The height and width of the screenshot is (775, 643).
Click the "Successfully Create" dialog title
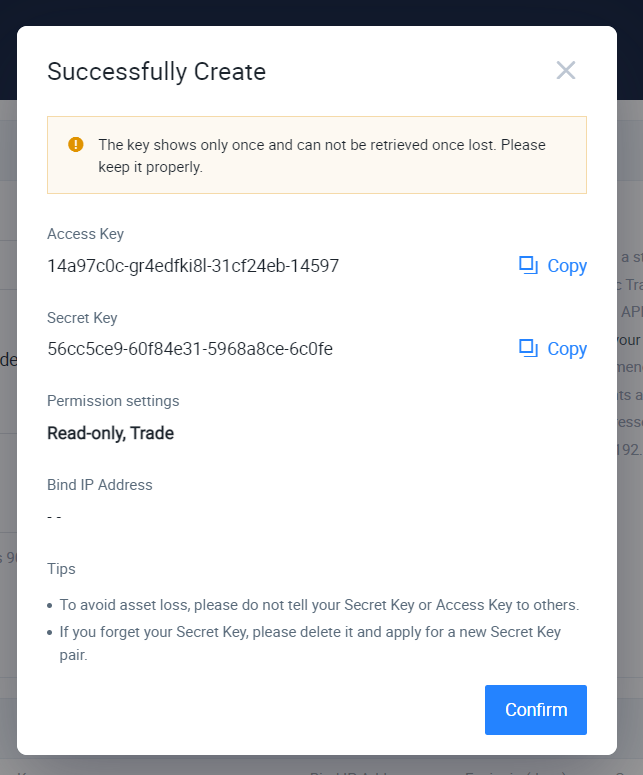[x=157, y=72]
